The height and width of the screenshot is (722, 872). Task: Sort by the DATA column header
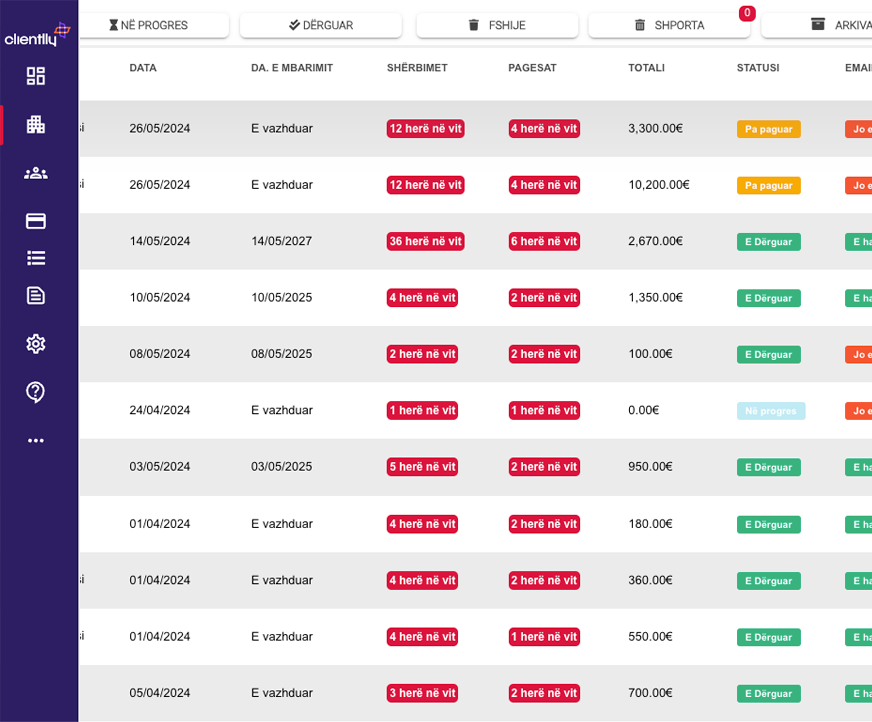click(x=143, y=68)
